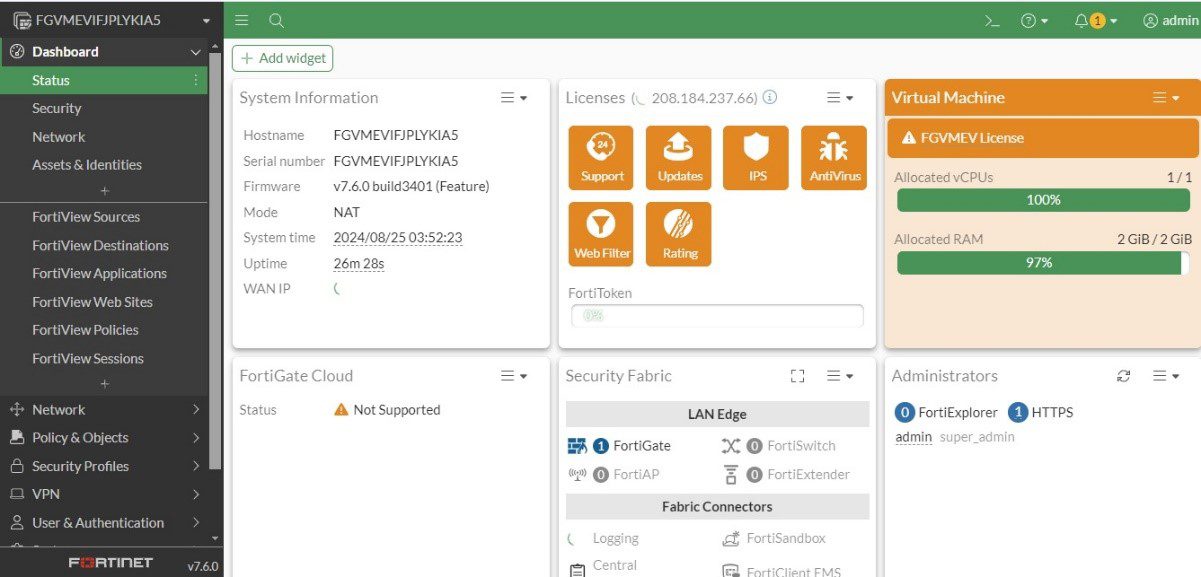Image resolution: width=1201 pixels, height=577 pixels.
Task: Click the Allocated RAM progress bar
Action: [x=1043, y=263]
